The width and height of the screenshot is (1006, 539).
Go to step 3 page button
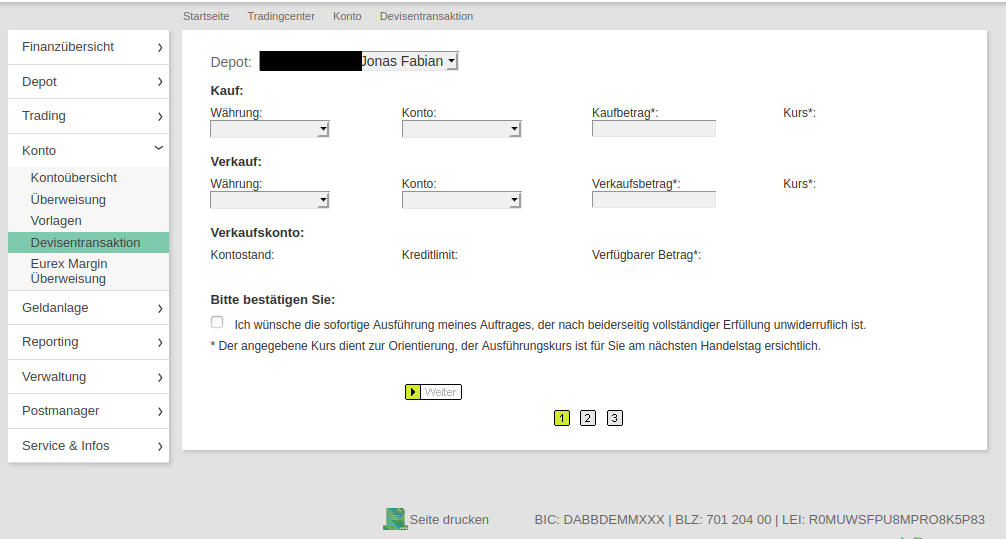tap(615, 418)
